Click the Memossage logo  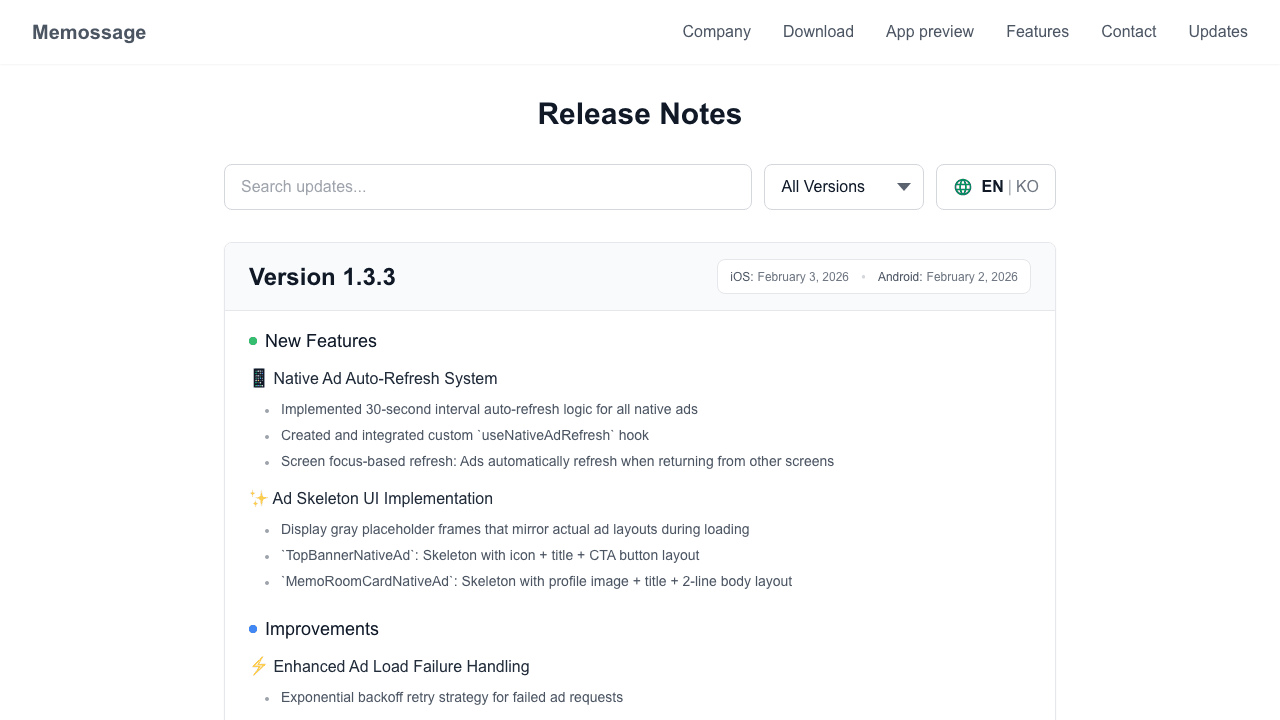[x=88, y=32]
